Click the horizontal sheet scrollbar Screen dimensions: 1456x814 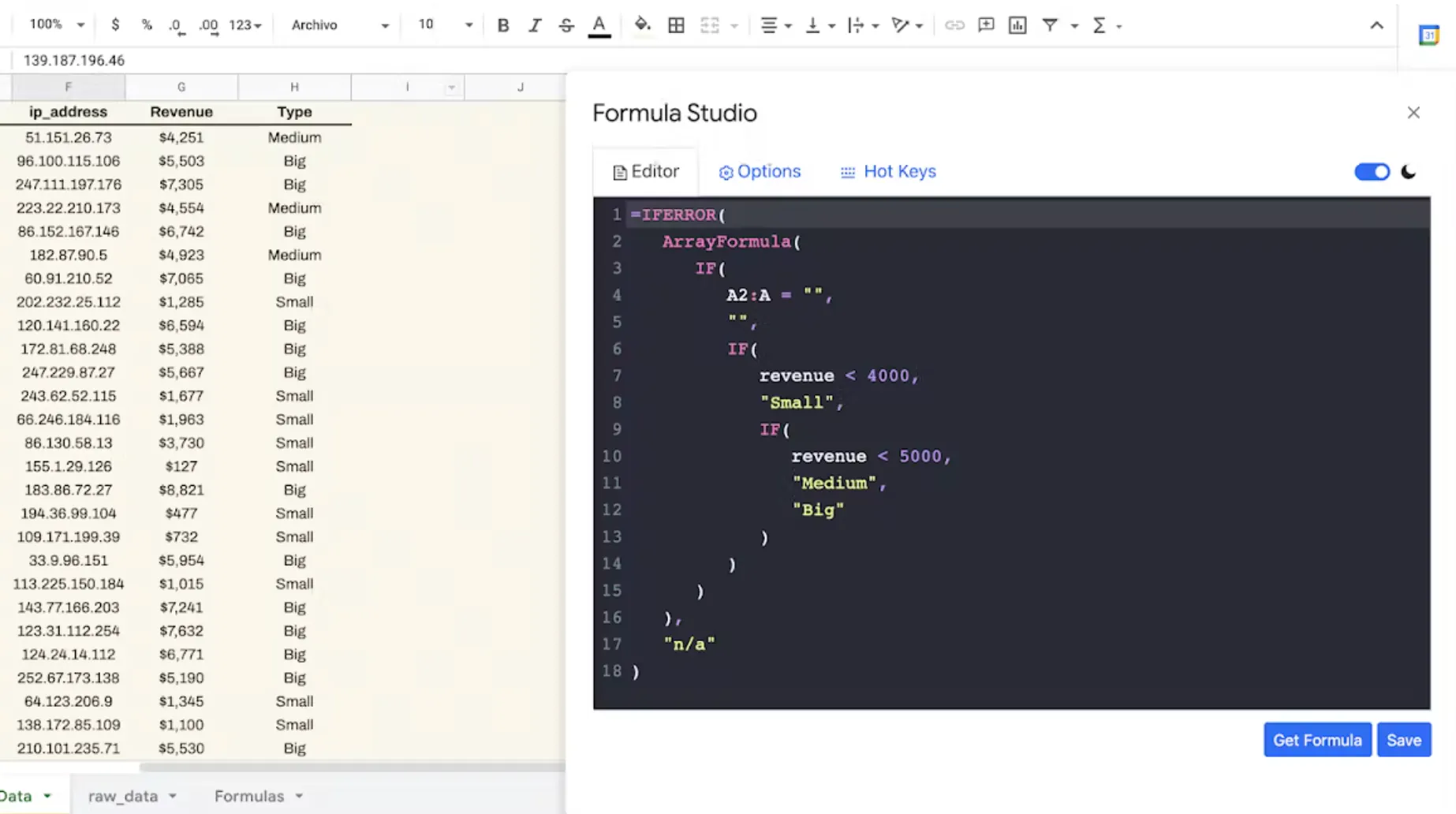[x=353, y=767]
